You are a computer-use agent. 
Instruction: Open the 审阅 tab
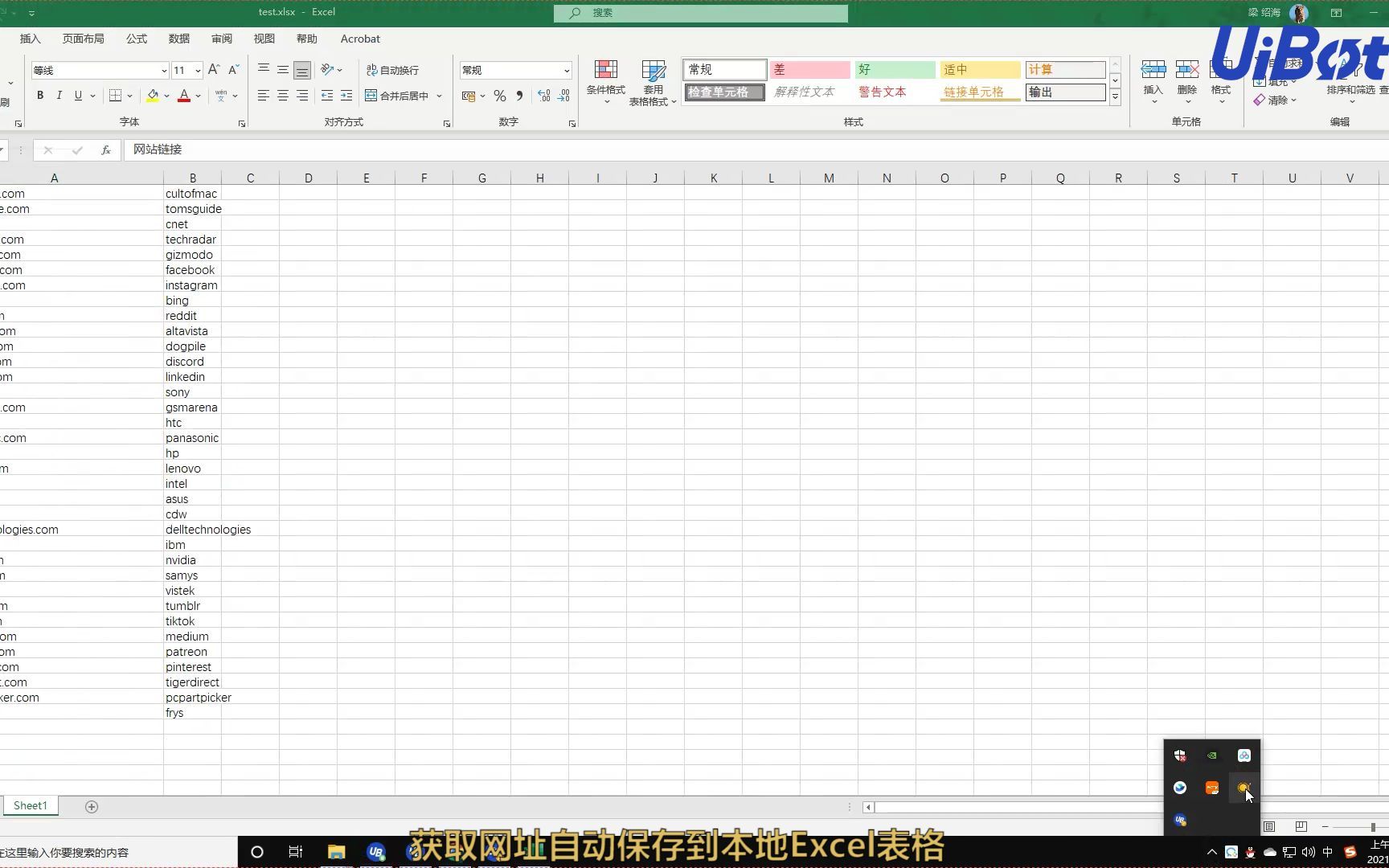[x=222, y=39]
